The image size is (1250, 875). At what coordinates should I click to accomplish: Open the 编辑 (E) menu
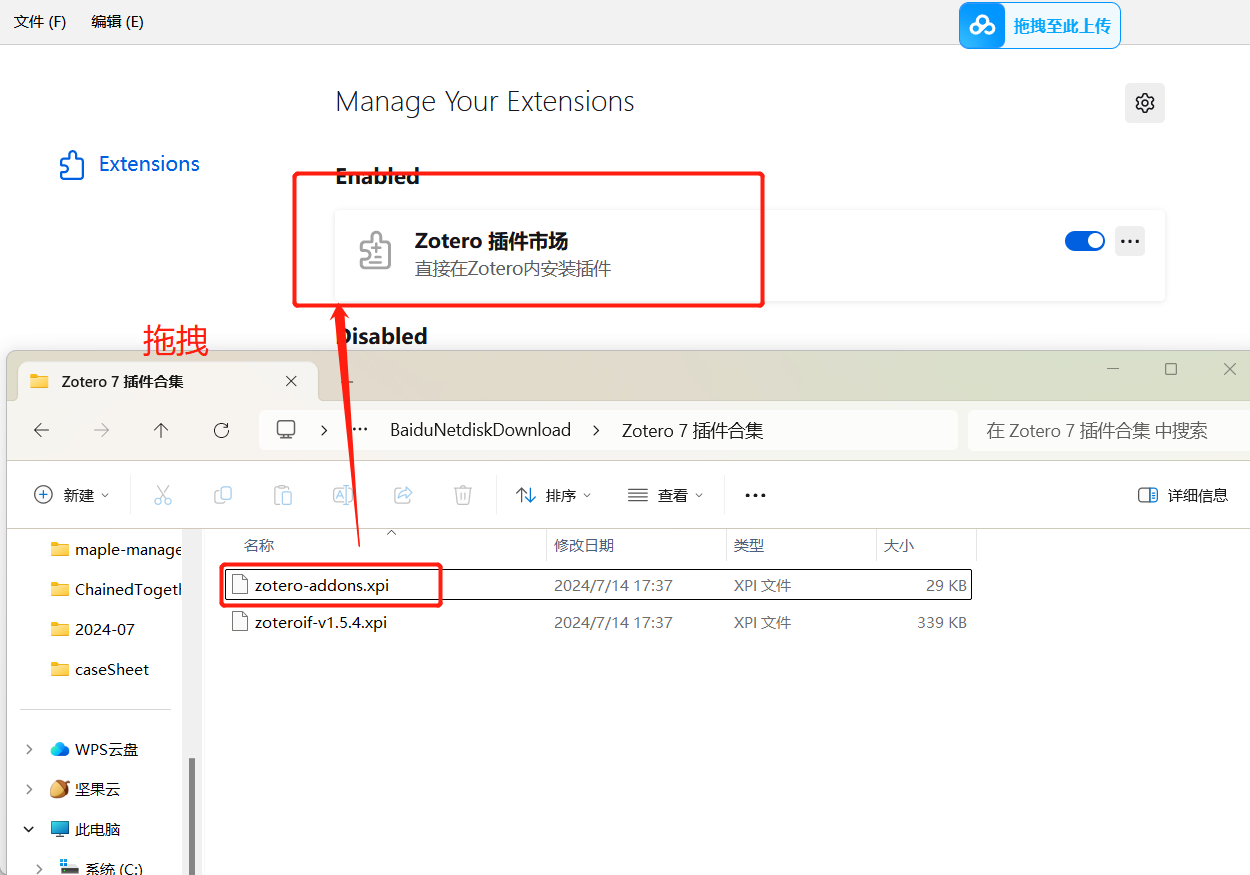[117, 21]
